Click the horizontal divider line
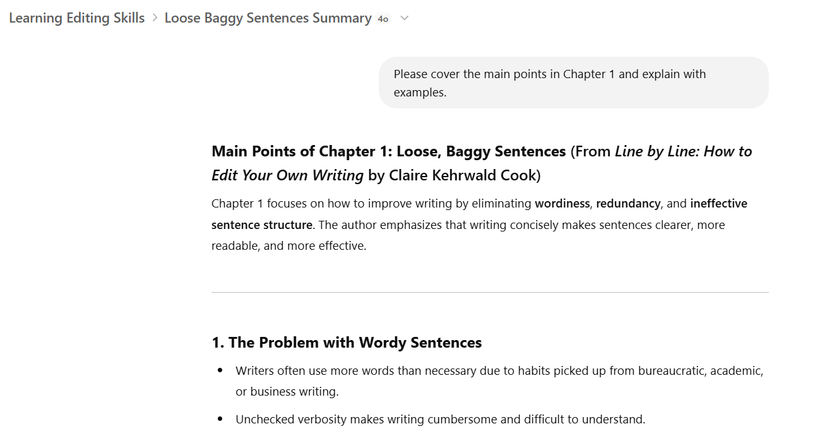This screenshot has height=439, width=825. click(x=489, y=292)
